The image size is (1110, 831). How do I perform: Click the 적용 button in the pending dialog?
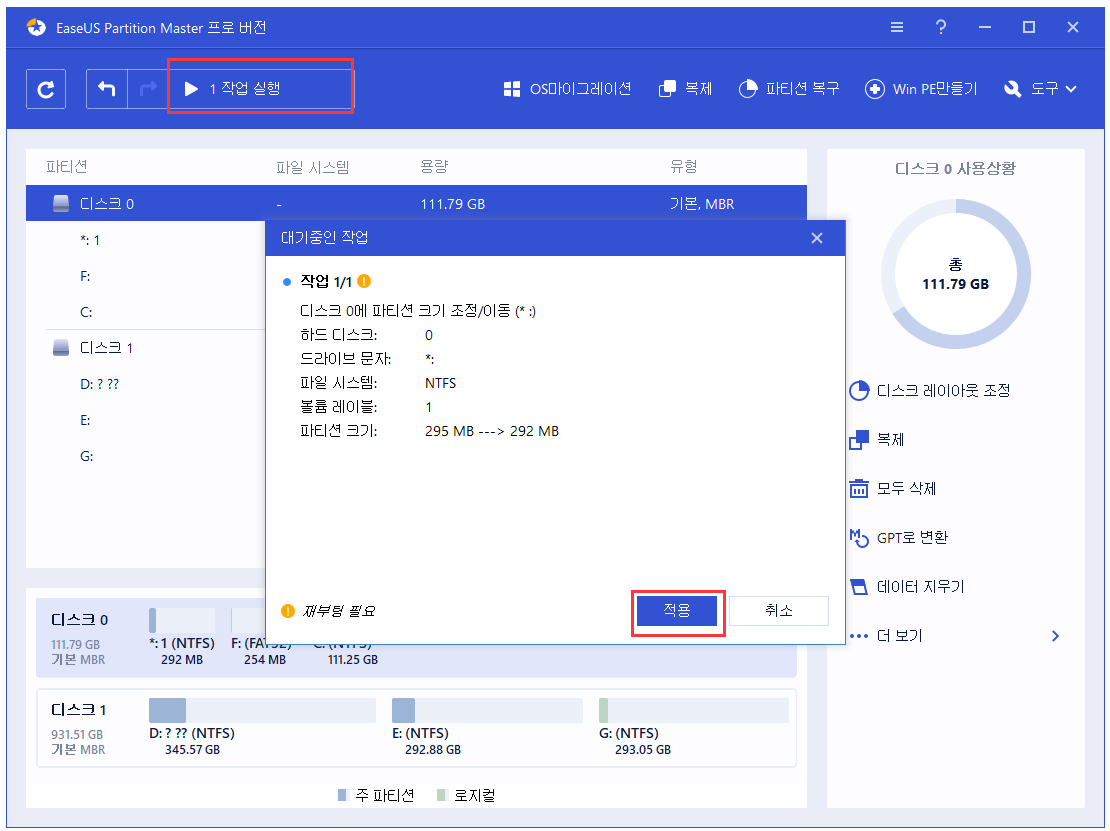[678, 610]
